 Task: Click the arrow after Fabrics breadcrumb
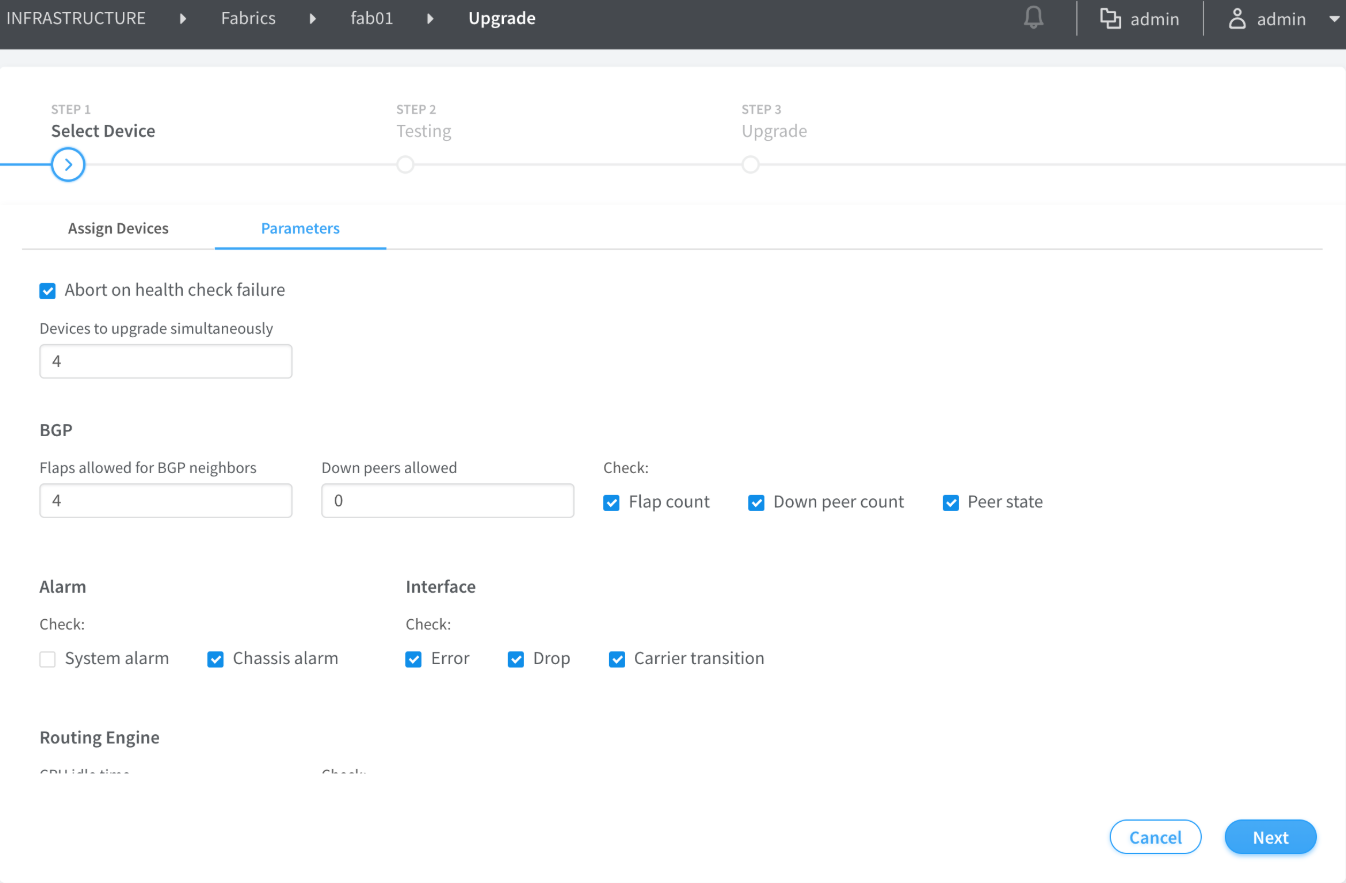coord(313,19)
